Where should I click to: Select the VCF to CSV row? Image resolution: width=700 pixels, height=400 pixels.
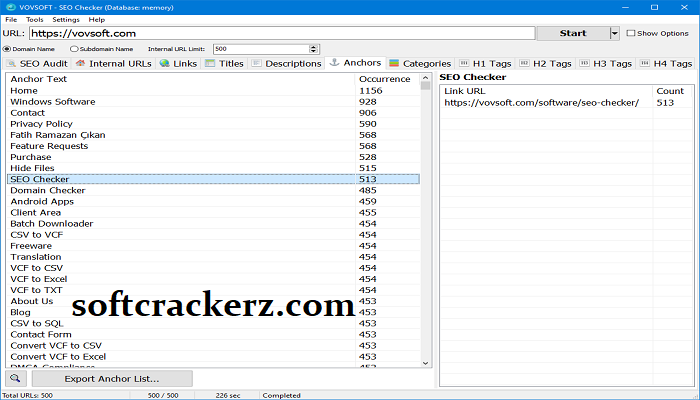(213, 268)
